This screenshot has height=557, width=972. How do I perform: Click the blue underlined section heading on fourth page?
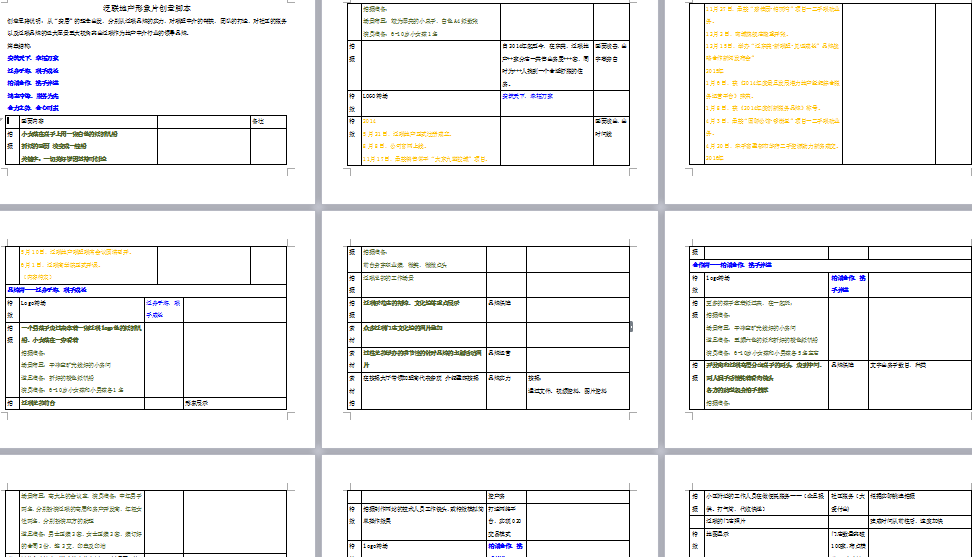pyautogui.click(x=47, y=288)
